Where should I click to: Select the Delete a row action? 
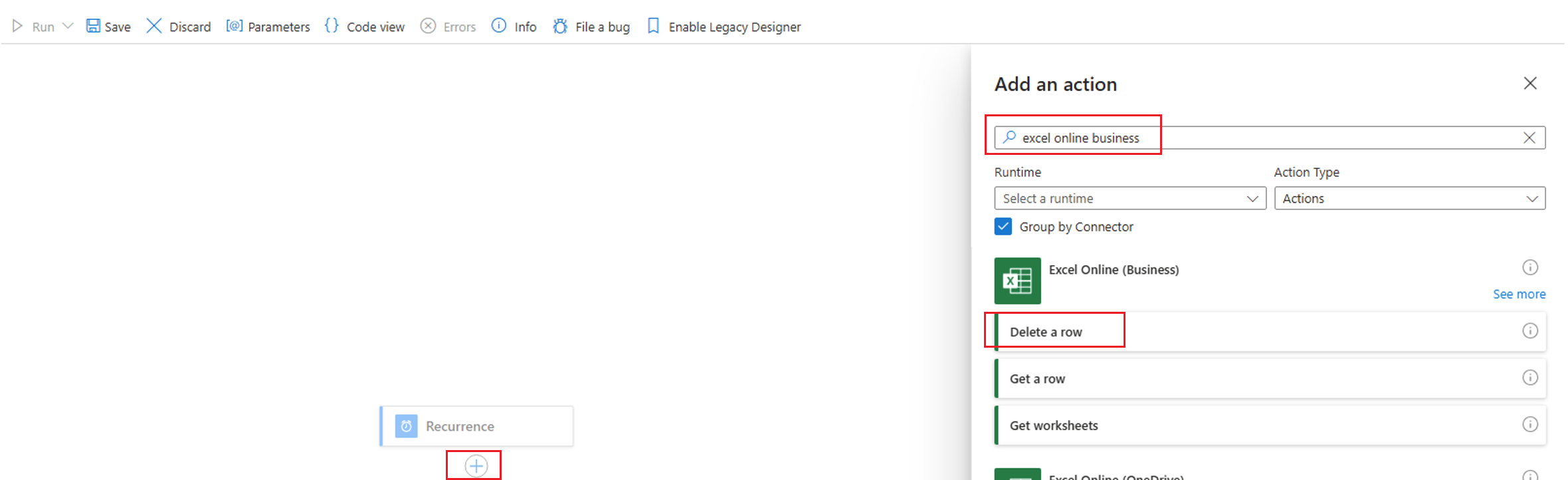(x=1270, y=331)
